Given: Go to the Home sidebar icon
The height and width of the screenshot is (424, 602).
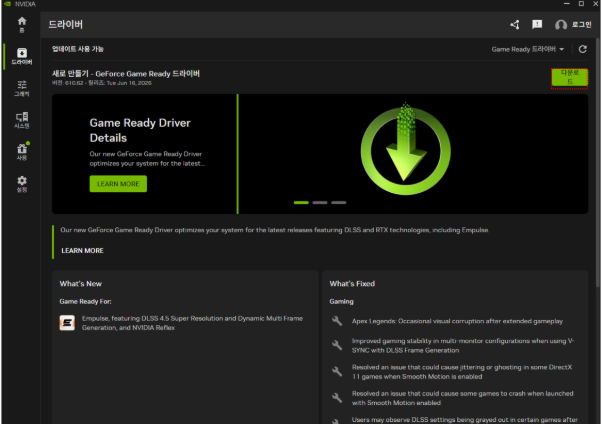Looking at the screenshot, I should 22,25.
